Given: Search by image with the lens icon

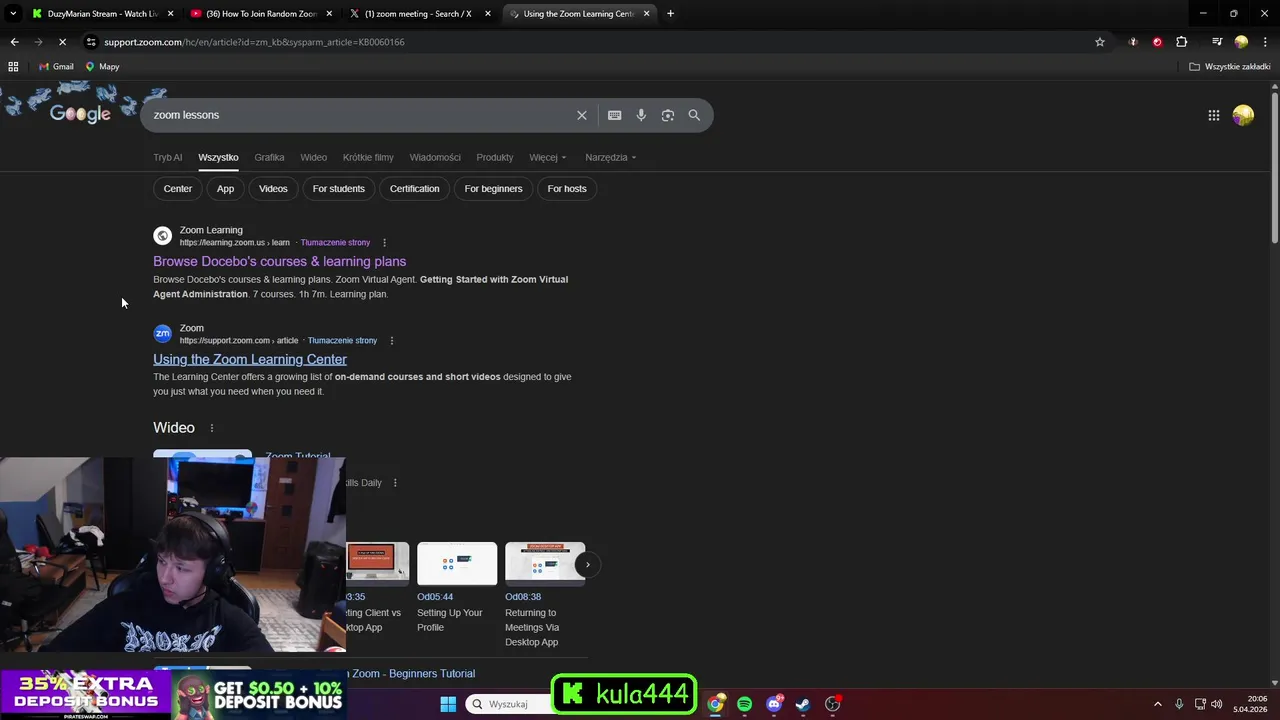Looking at the screenshot, I should [x=668, y=115].
